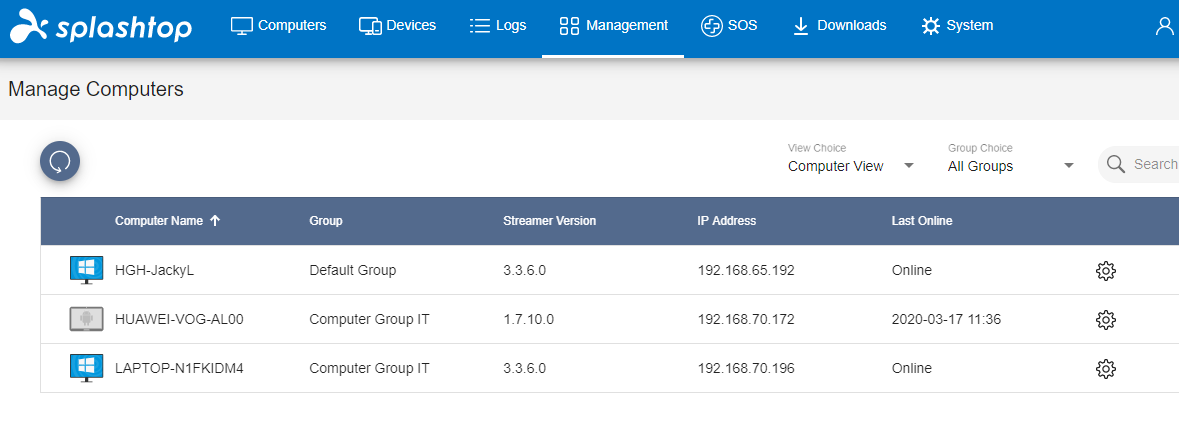Image resolution: width=1179 pixels, height=422 pixels.
Task: Open gear settings for HGH-JackyL
Action: (1105, 271)
